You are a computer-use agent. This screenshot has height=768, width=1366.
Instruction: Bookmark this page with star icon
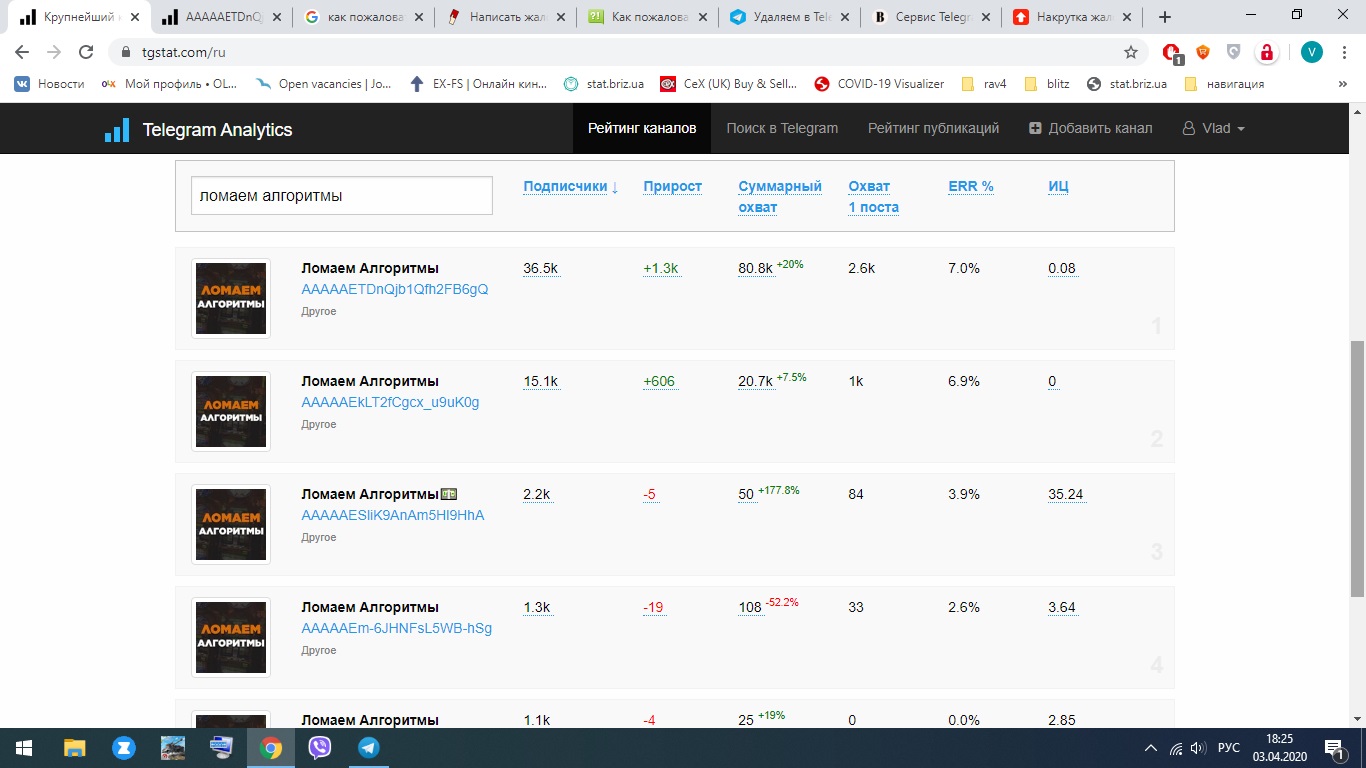[x=1131, y=52]
